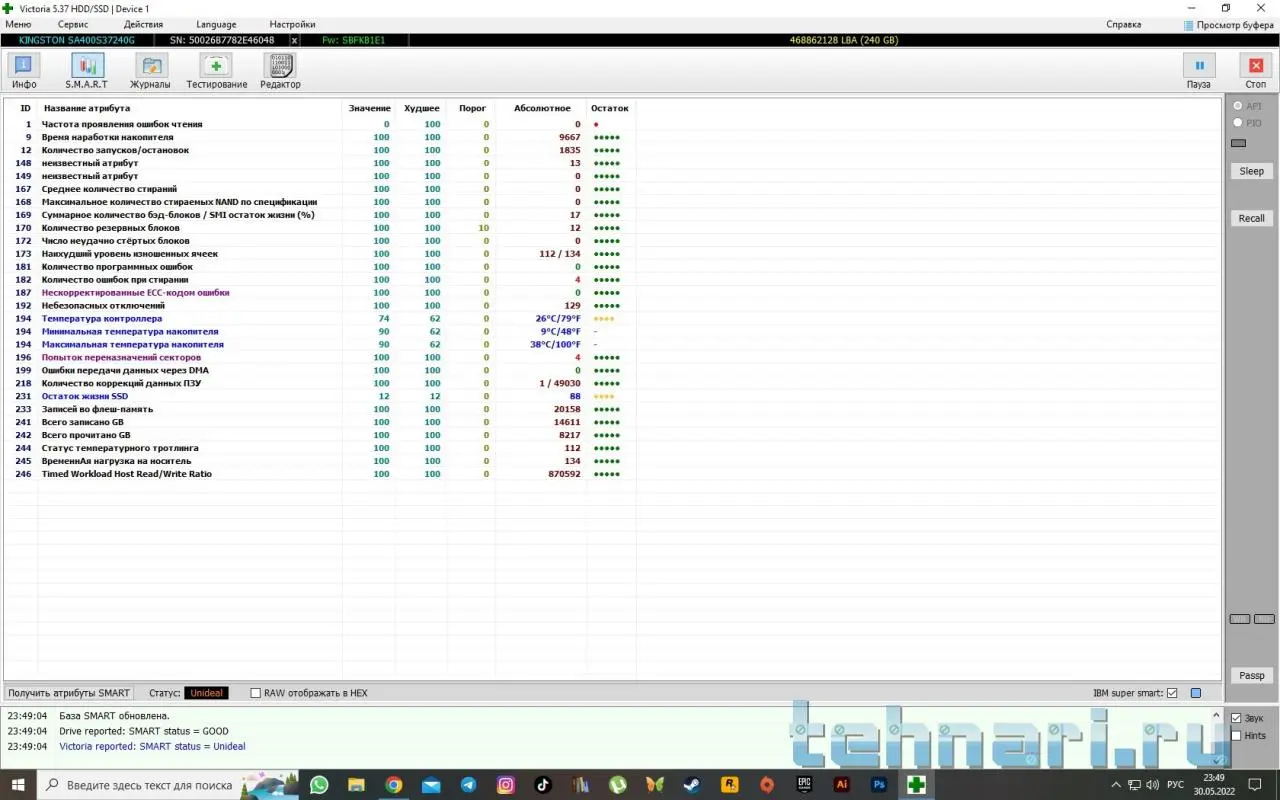Select the Температура контроллера attribute row
Viewport: 1280px width, 800px height.
click(x=321, y=318)
